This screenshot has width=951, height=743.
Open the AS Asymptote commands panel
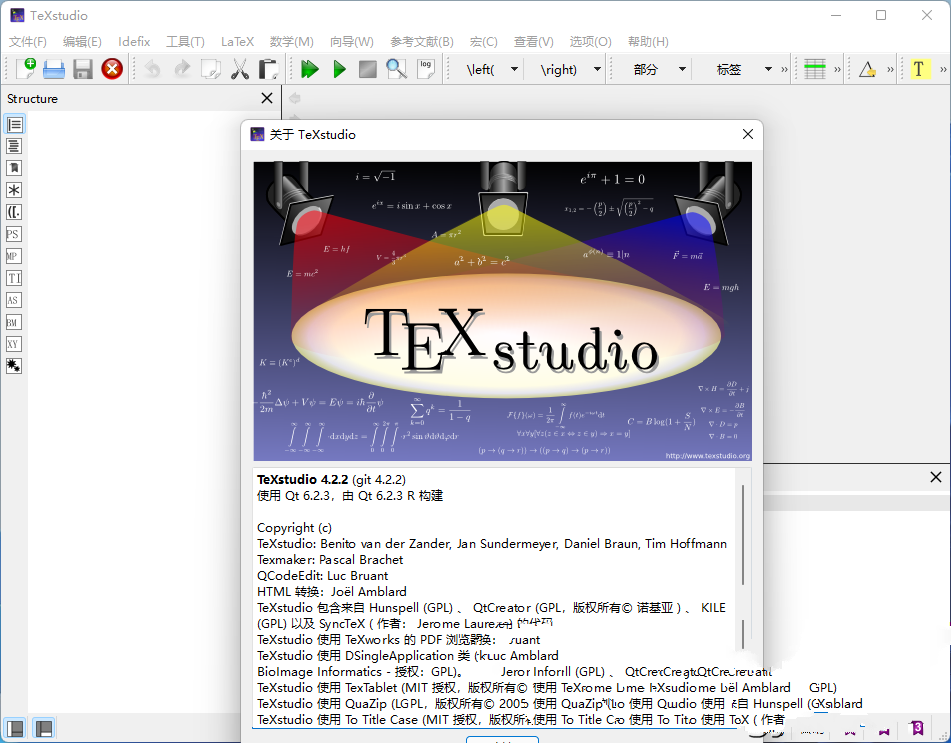(14, 300)
